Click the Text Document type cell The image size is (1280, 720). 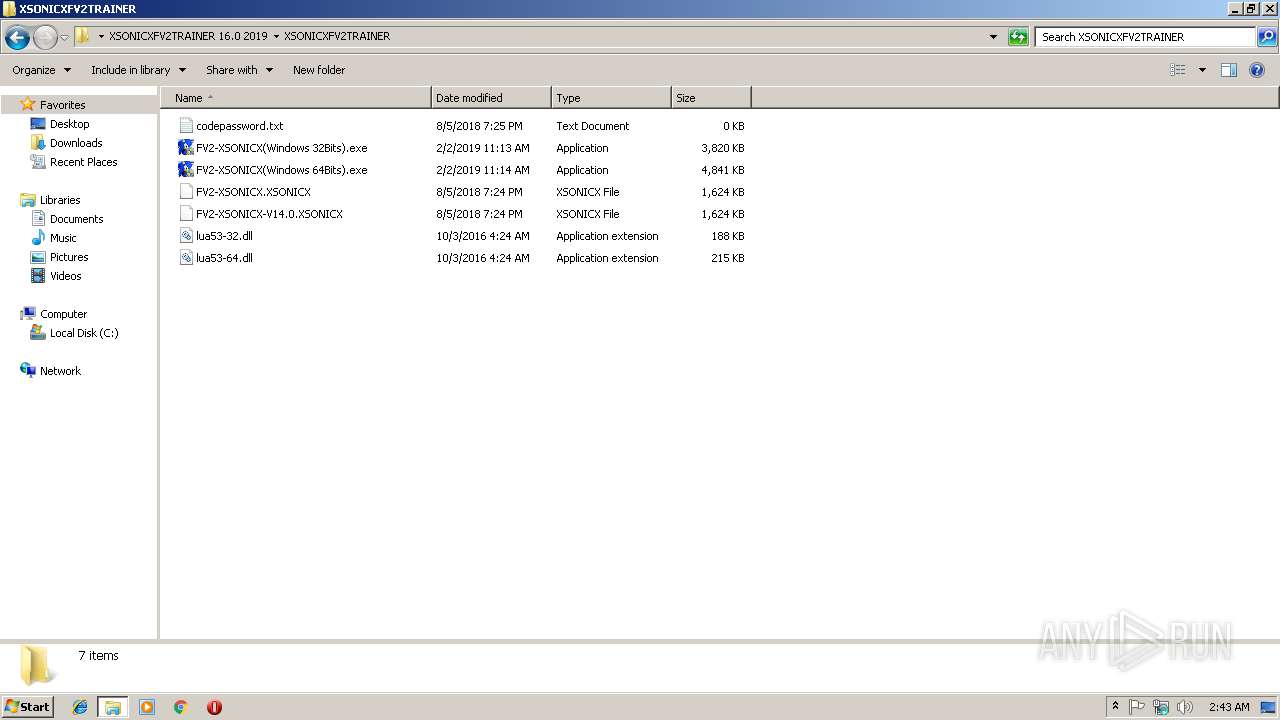pos(592,126)
